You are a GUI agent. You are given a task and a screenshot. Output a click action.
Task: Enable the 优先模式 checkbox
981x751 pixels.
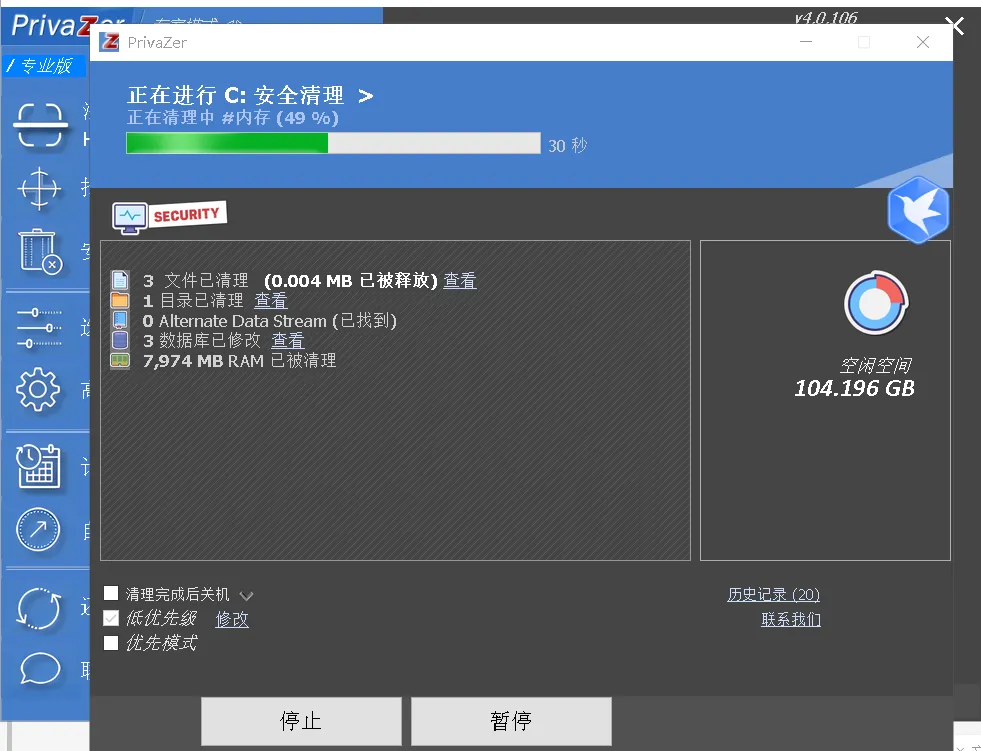coord(111,643)
